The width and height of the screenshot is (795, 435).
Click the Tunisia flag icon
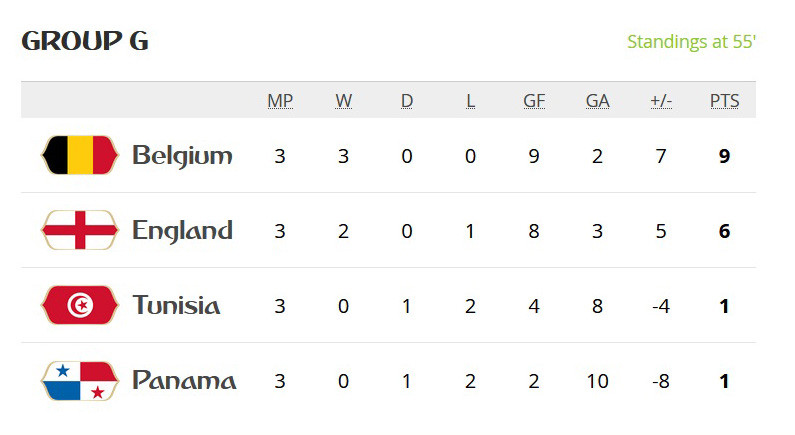pyautogui.click(x=80, y=305)
